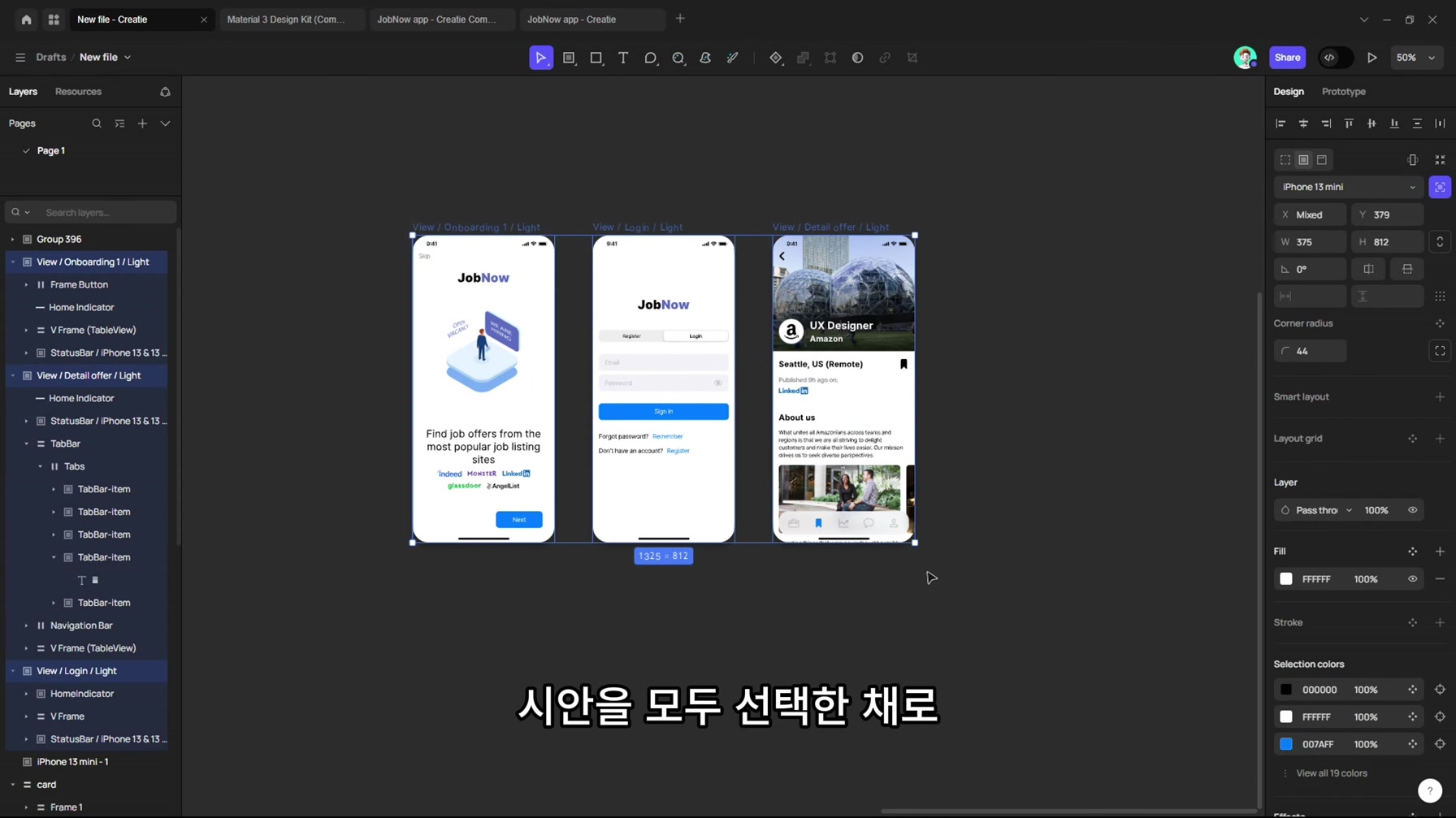Collapse the View / Onboarding 1 / Light layer
The width and height of the screenshot is (1456, 818).
click(13, 262)
